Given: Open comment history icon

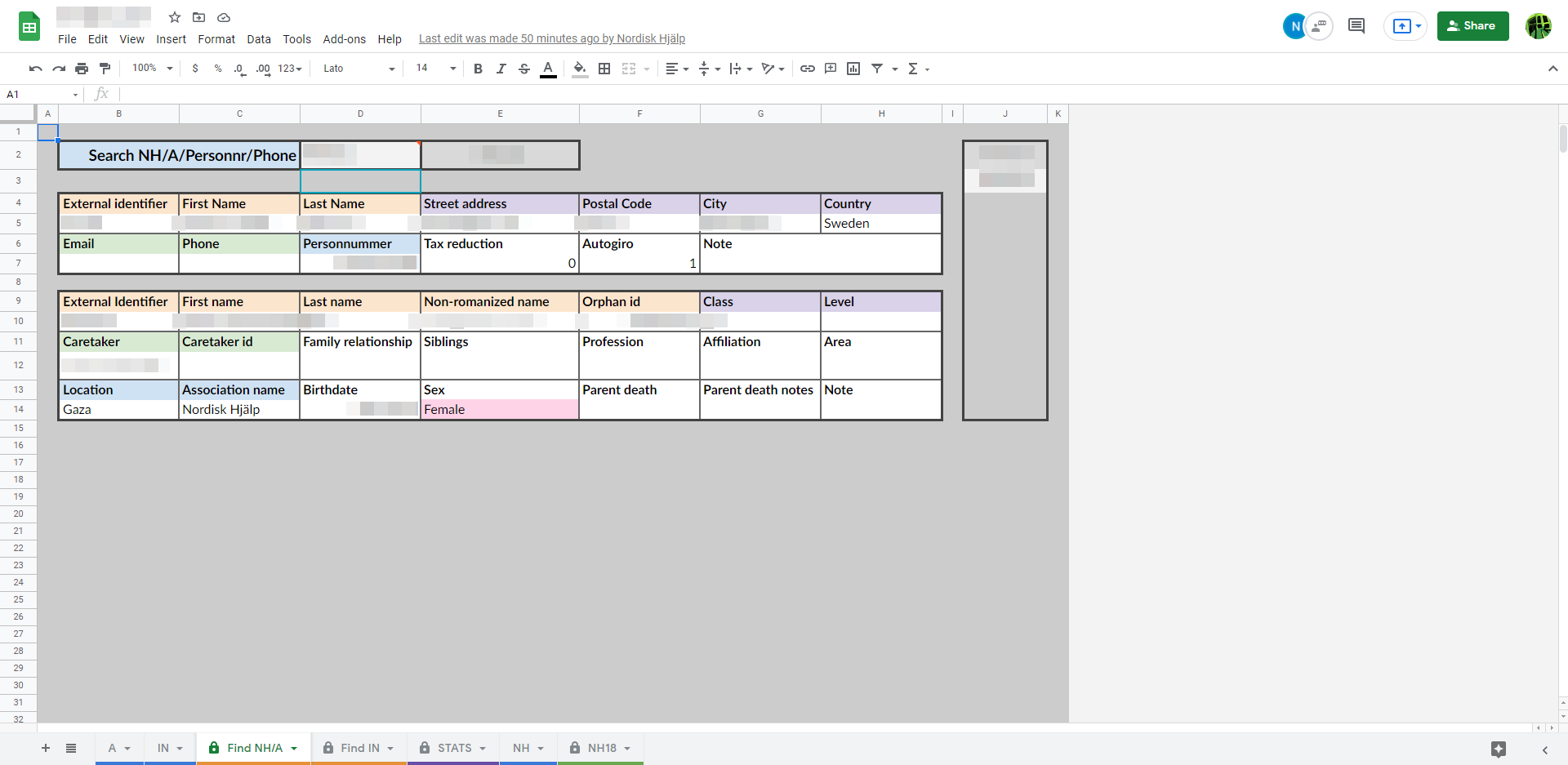Looking at the screenshot, I should point(1356,26).
